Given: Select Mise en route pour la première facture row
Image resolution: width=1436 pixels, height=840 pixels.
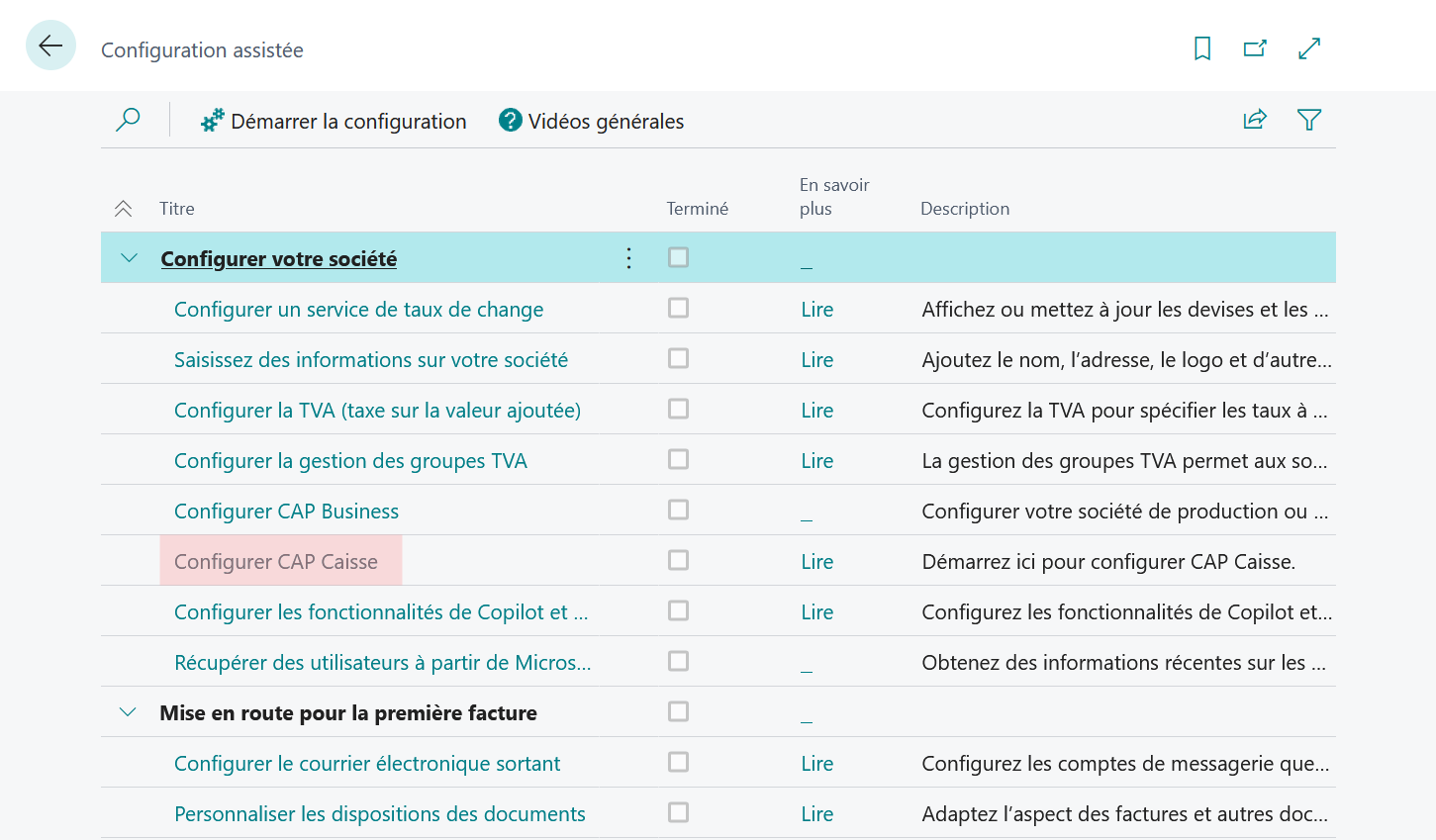Looking at the screenshot, I should pos(718,712).
